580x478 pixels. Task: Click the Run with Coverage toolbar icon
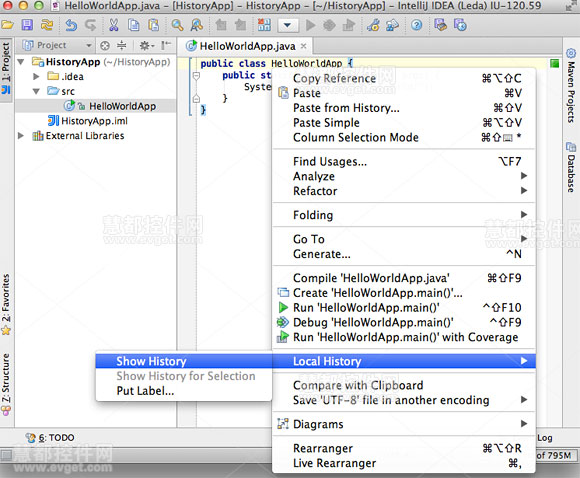coord(349,25)
